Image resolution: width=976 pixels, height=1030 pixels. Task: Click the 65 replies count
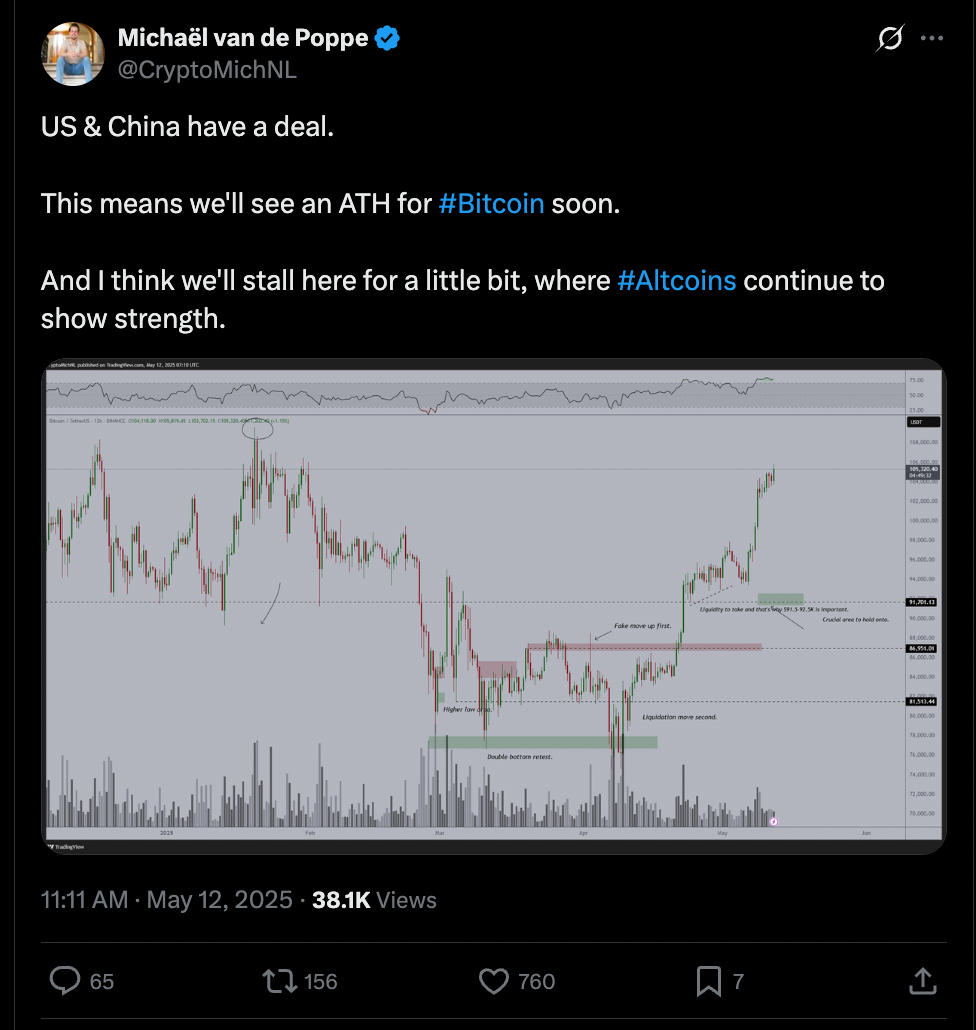[102, 982]
